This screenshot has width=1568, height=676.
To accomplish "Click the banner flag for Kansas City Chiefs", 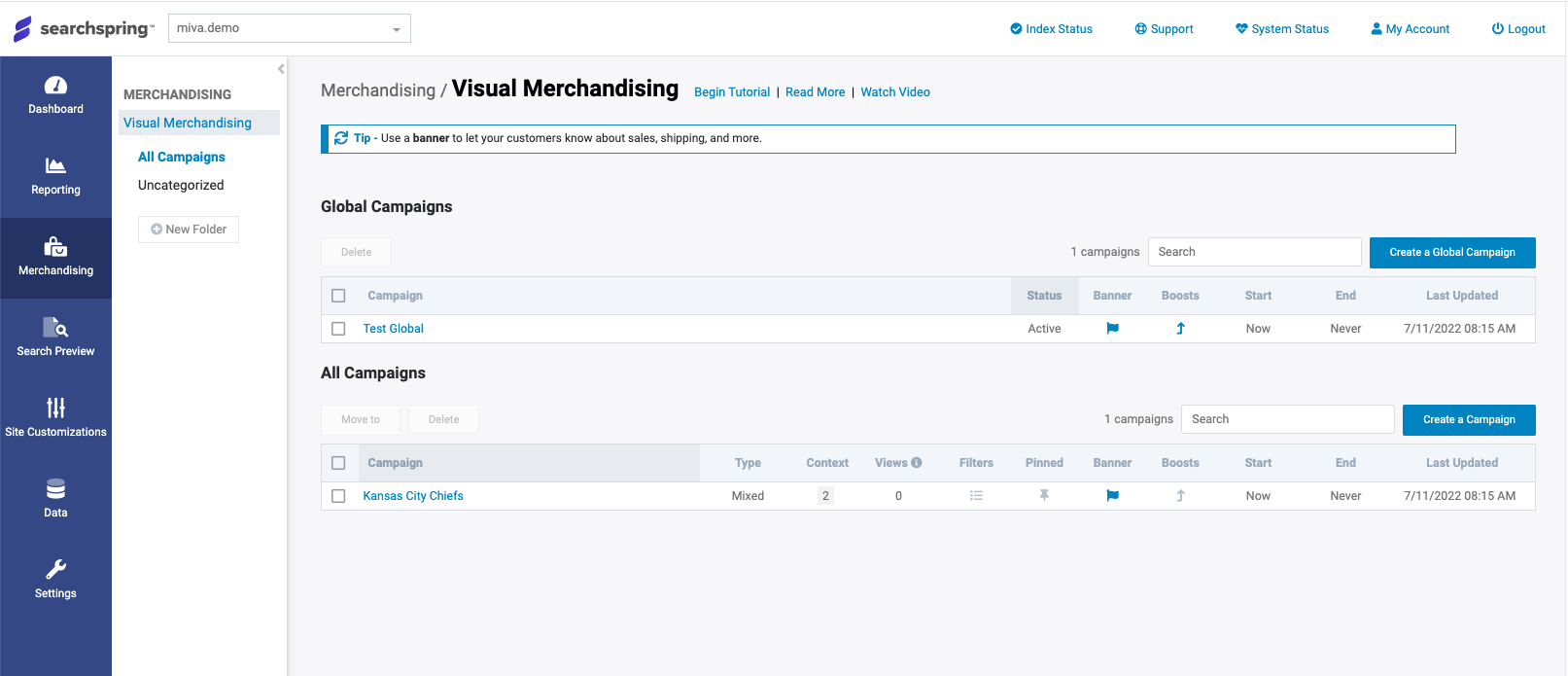I will [x=1112, y=496].
